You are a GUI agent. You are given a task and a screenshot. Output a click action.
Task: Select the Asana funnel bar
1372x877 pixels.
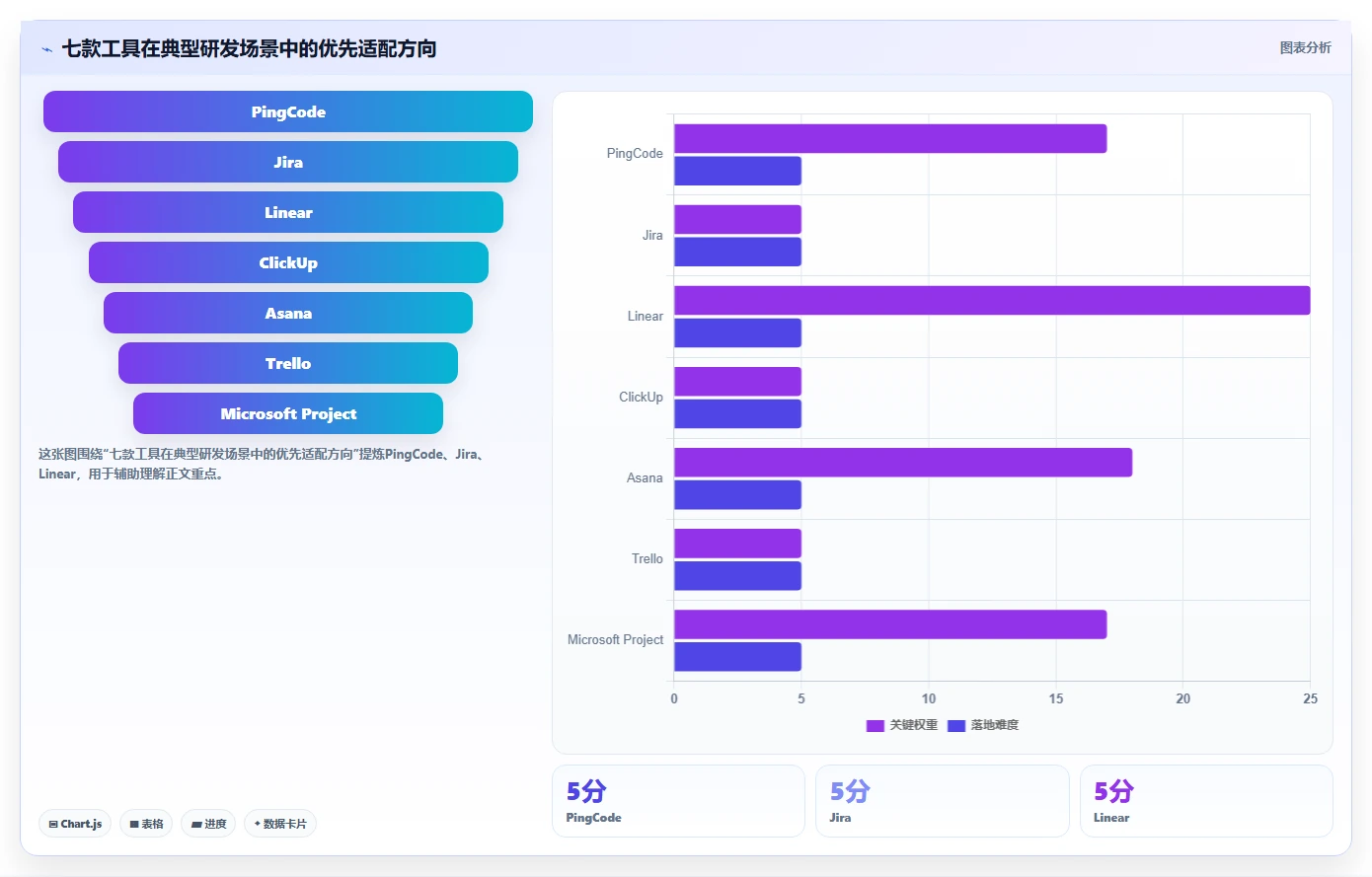[x=288, y=313]
